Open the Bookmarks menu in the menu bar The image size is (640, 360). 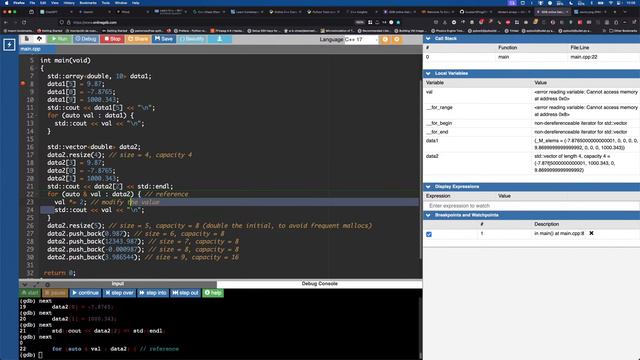[88, 2]
